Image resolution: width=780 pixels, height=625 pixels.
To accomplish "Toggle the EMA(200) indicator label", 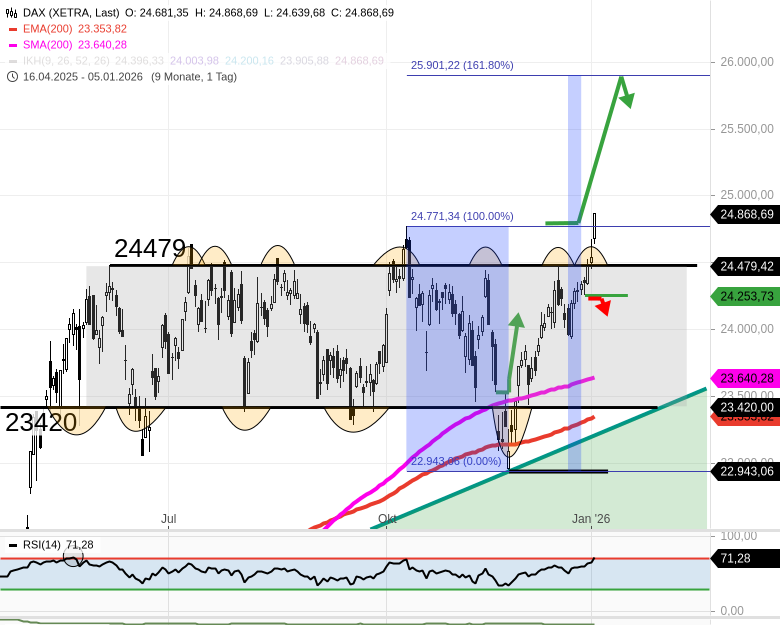I will coord(60,29).
